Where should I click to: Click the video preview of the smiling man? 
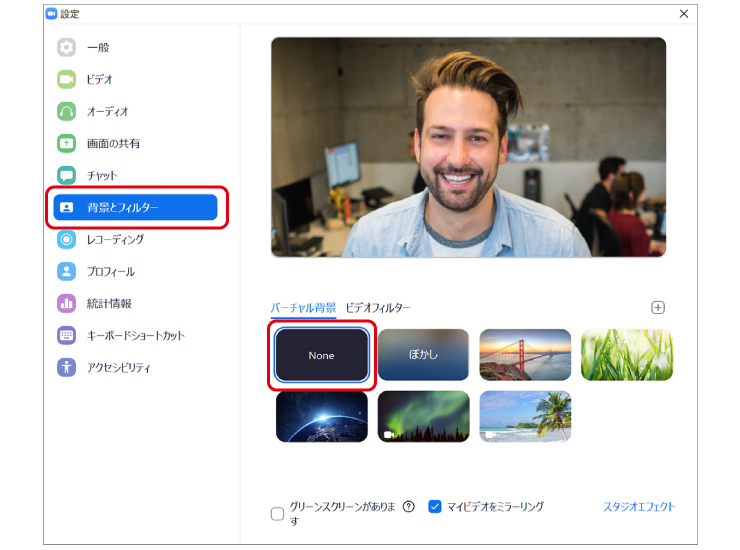[468, 147]
